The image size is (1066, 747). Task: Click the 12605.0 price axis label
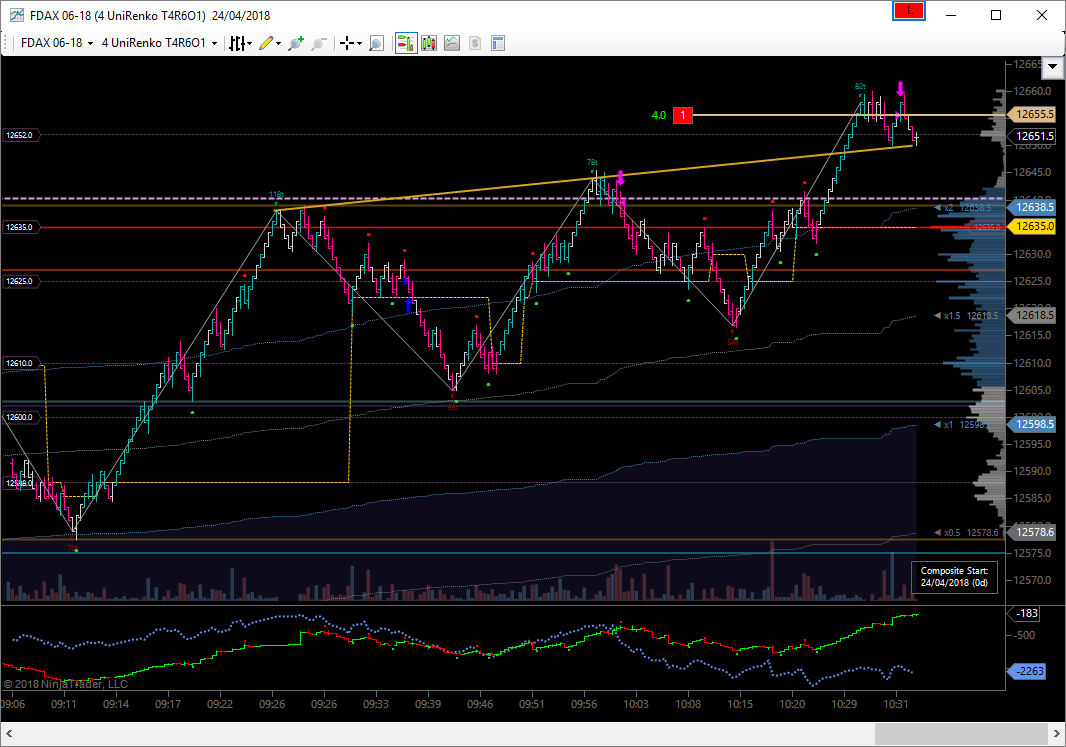point(1032,390)
